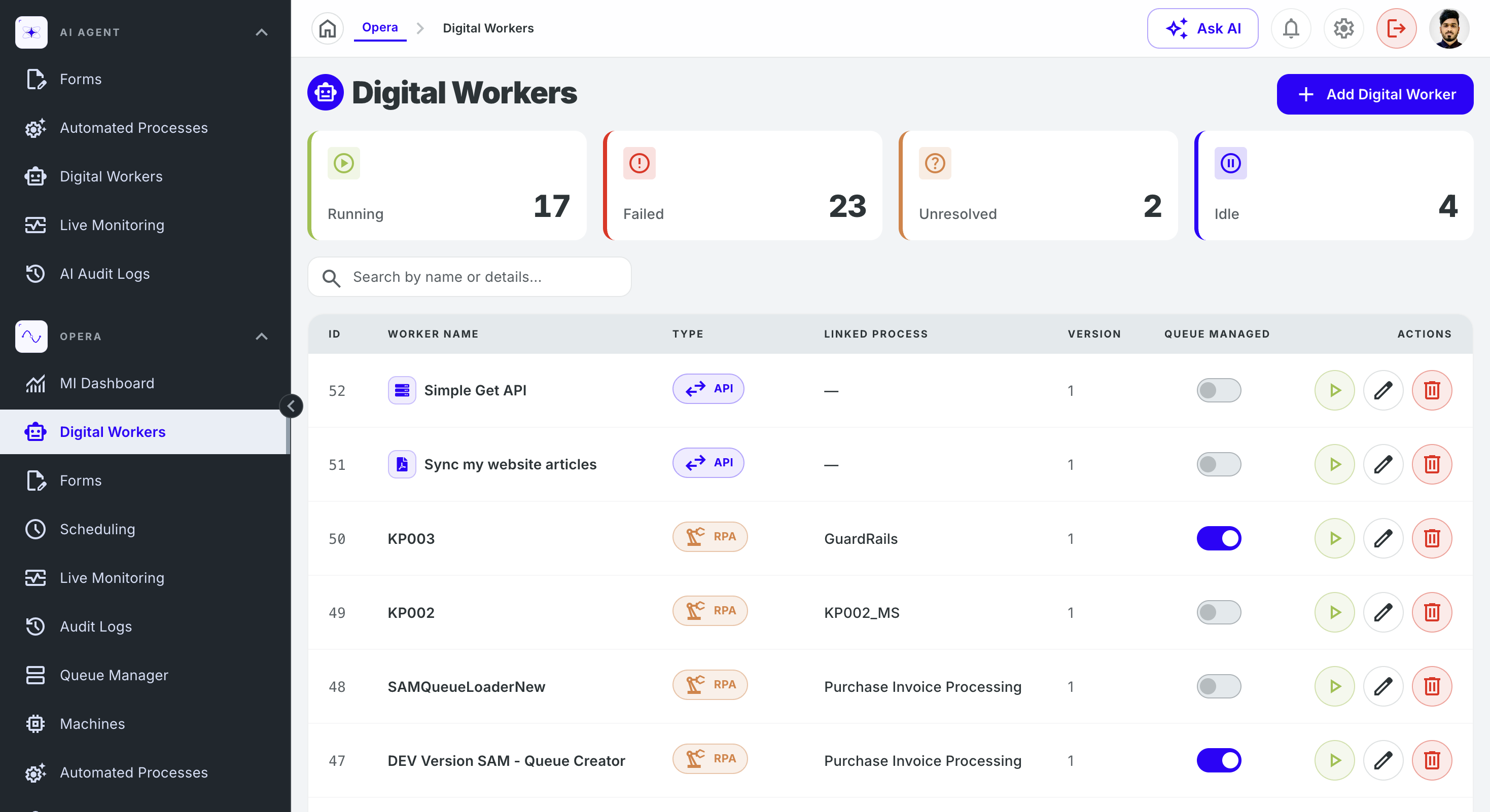Run DEV Version SAM - Queue Creator

tap(1334, 760)
